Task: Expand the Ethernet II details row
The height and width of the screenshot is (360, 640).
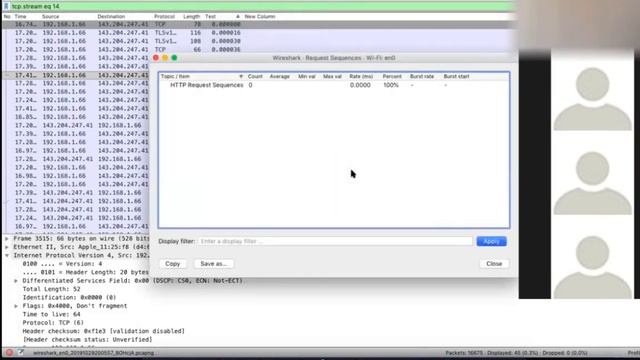Action: point(7,247)
